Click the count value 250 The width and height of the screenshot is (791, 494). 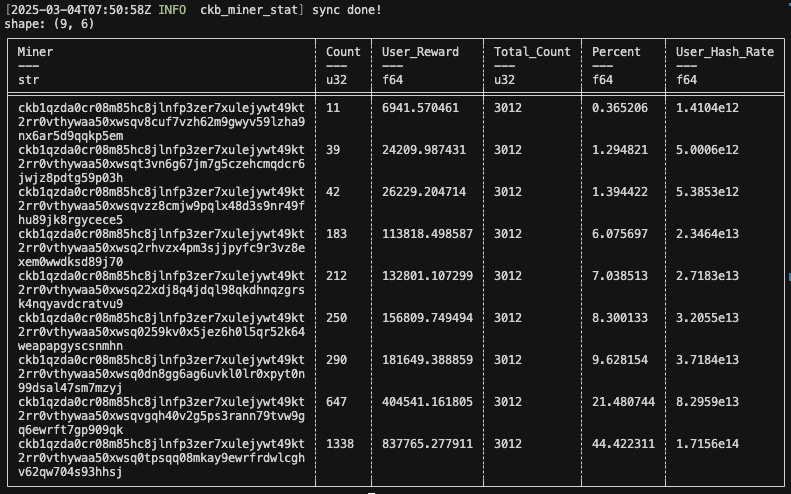(336, 317)
